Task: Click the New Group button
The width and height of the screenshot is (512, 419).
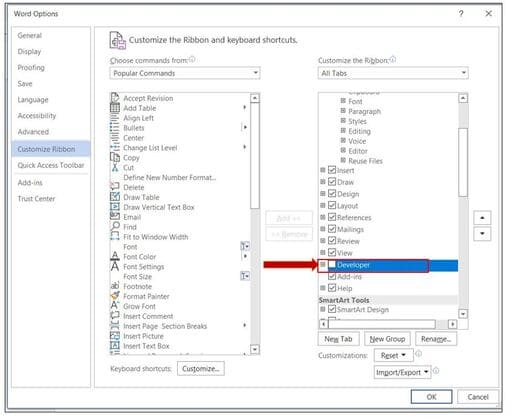Action: coord(387,339)
